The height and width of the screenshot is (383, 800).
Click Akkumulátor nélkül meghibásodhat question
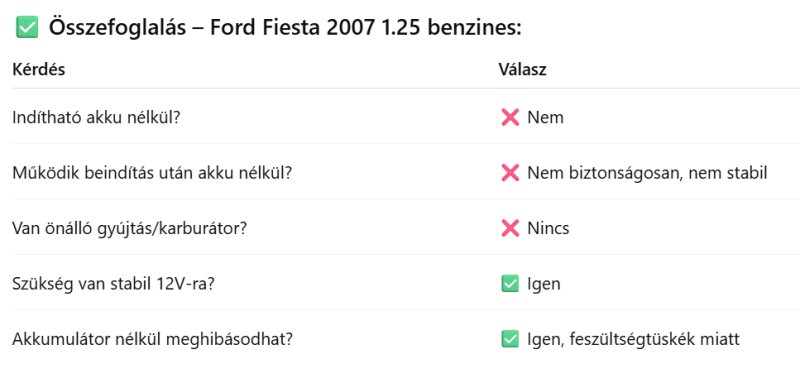(x=153, y=339)
